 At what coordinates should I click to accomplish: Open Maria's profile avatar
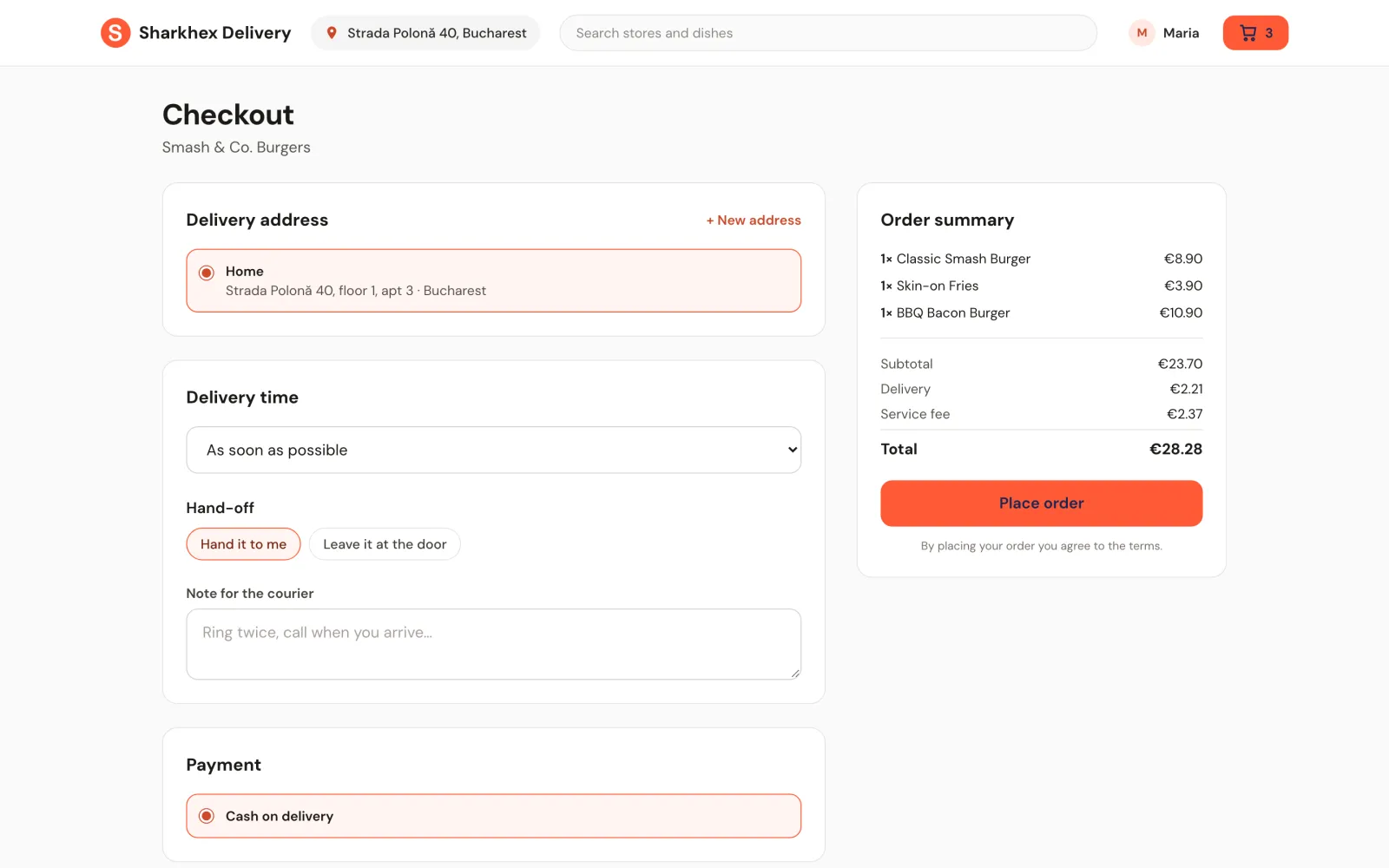click(x=1142, y=33)
